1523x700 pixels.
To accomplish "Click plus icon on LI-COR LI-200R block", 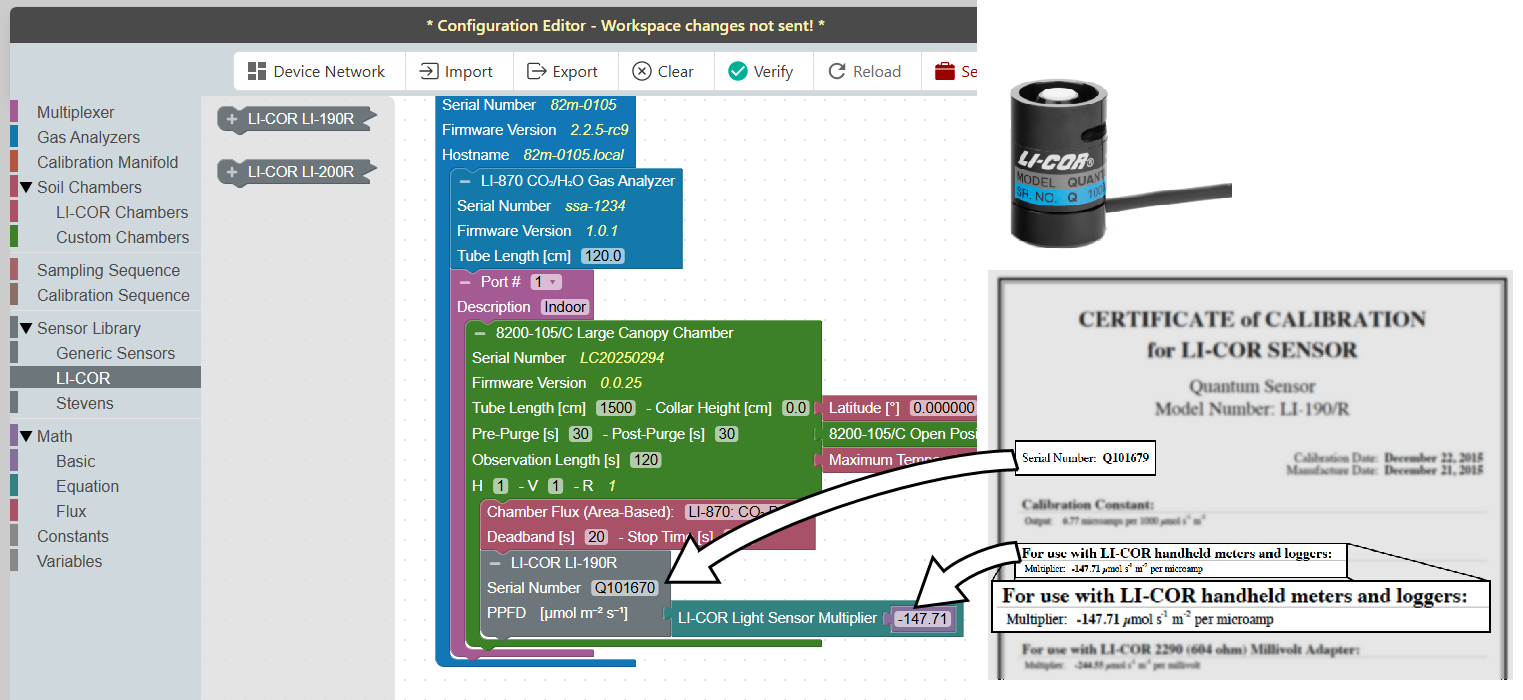I will tap(233, 172).
